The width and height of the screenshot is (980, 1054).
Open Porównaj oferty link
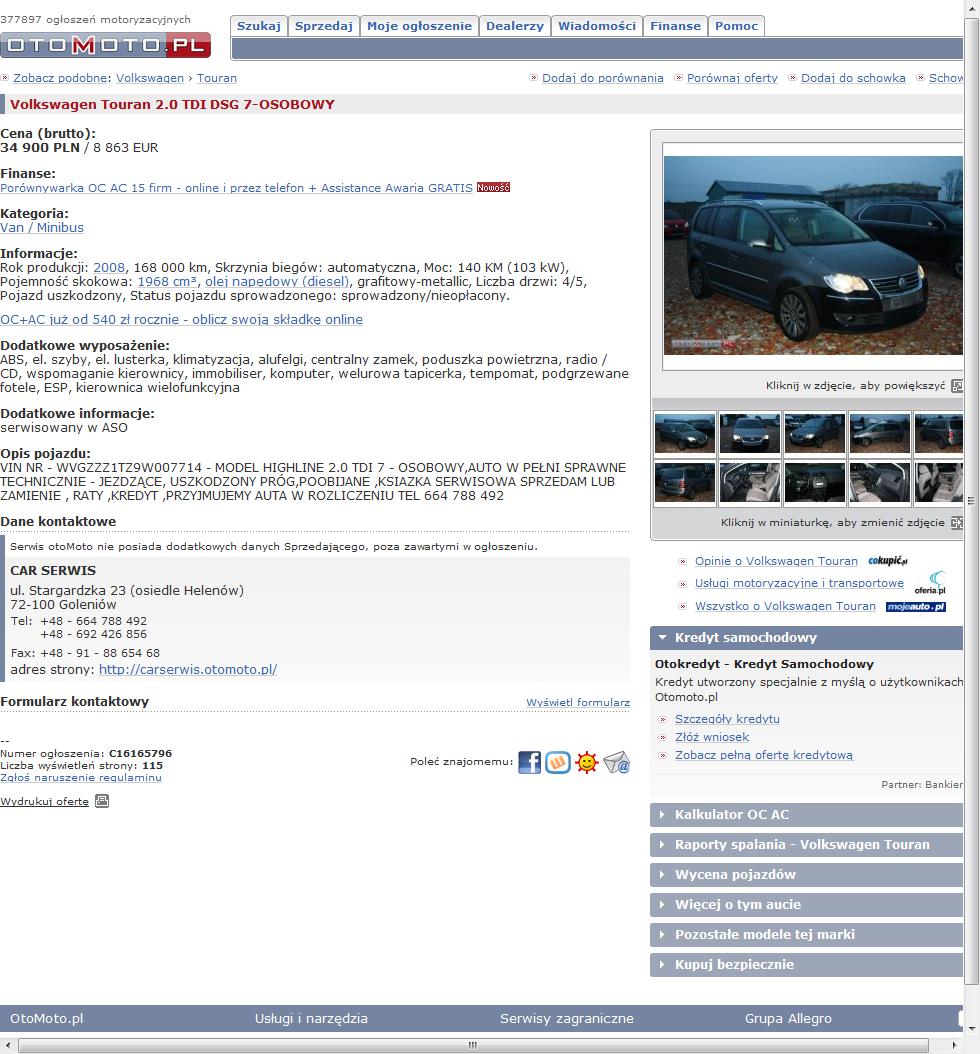tap(732, 78)
